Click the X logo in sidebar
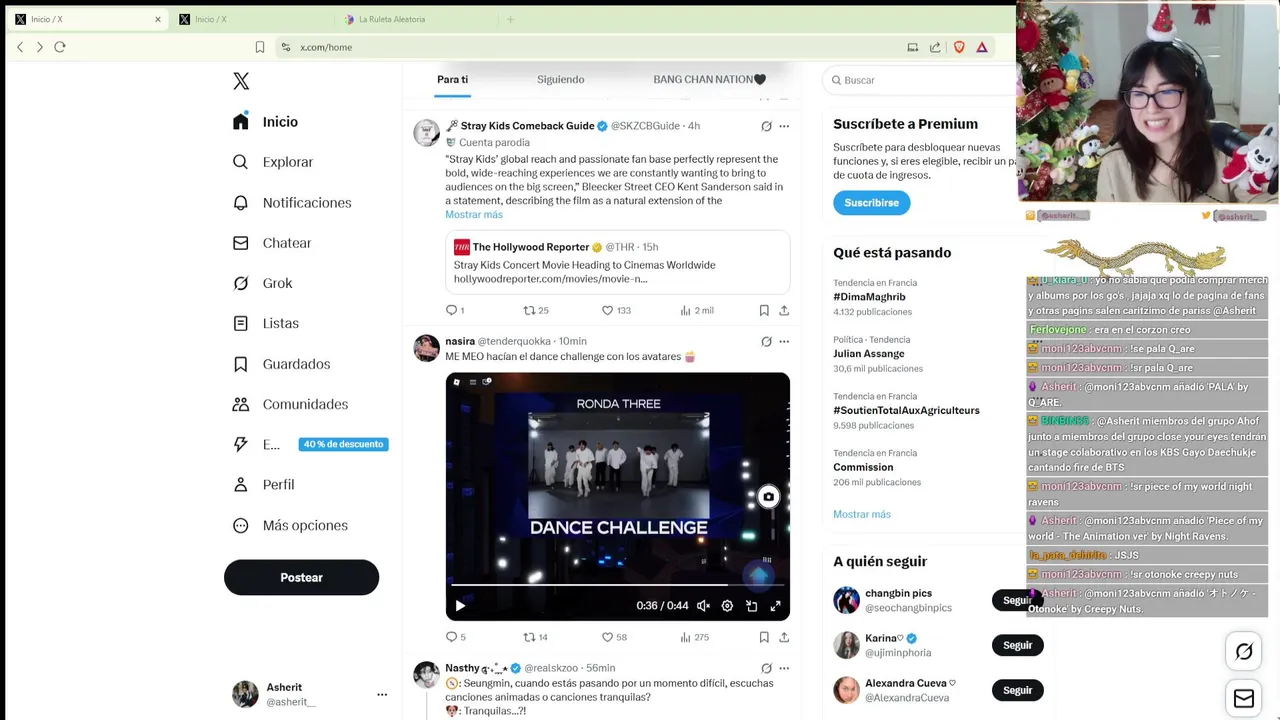This screenshot has height=720, width=1280. coord(241,81)
